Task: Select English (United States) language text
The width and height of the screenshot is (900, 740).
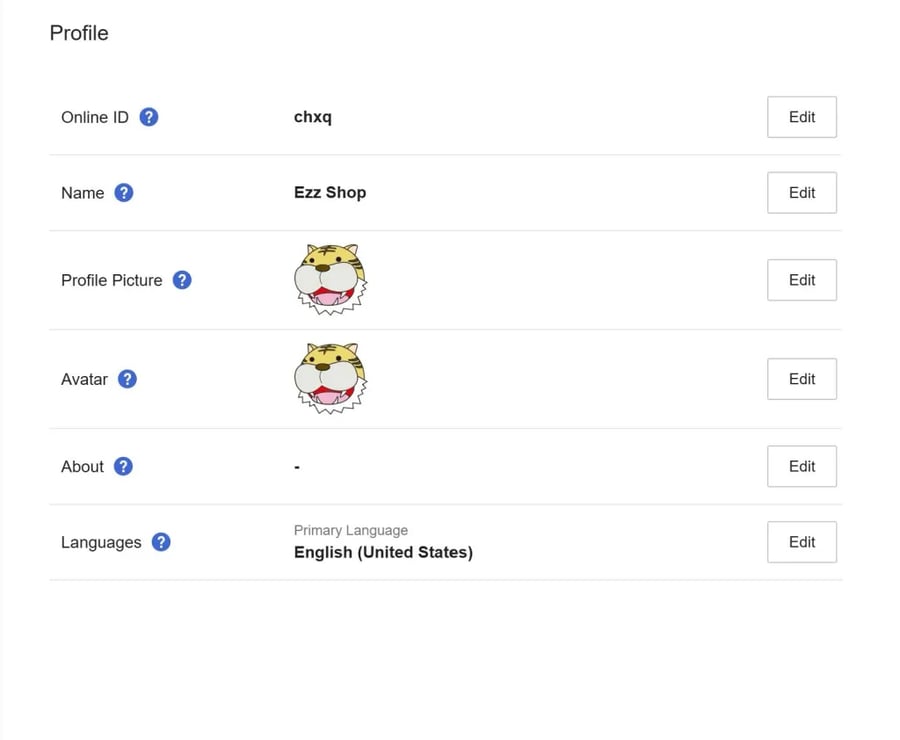Action: tap(383, 552)
